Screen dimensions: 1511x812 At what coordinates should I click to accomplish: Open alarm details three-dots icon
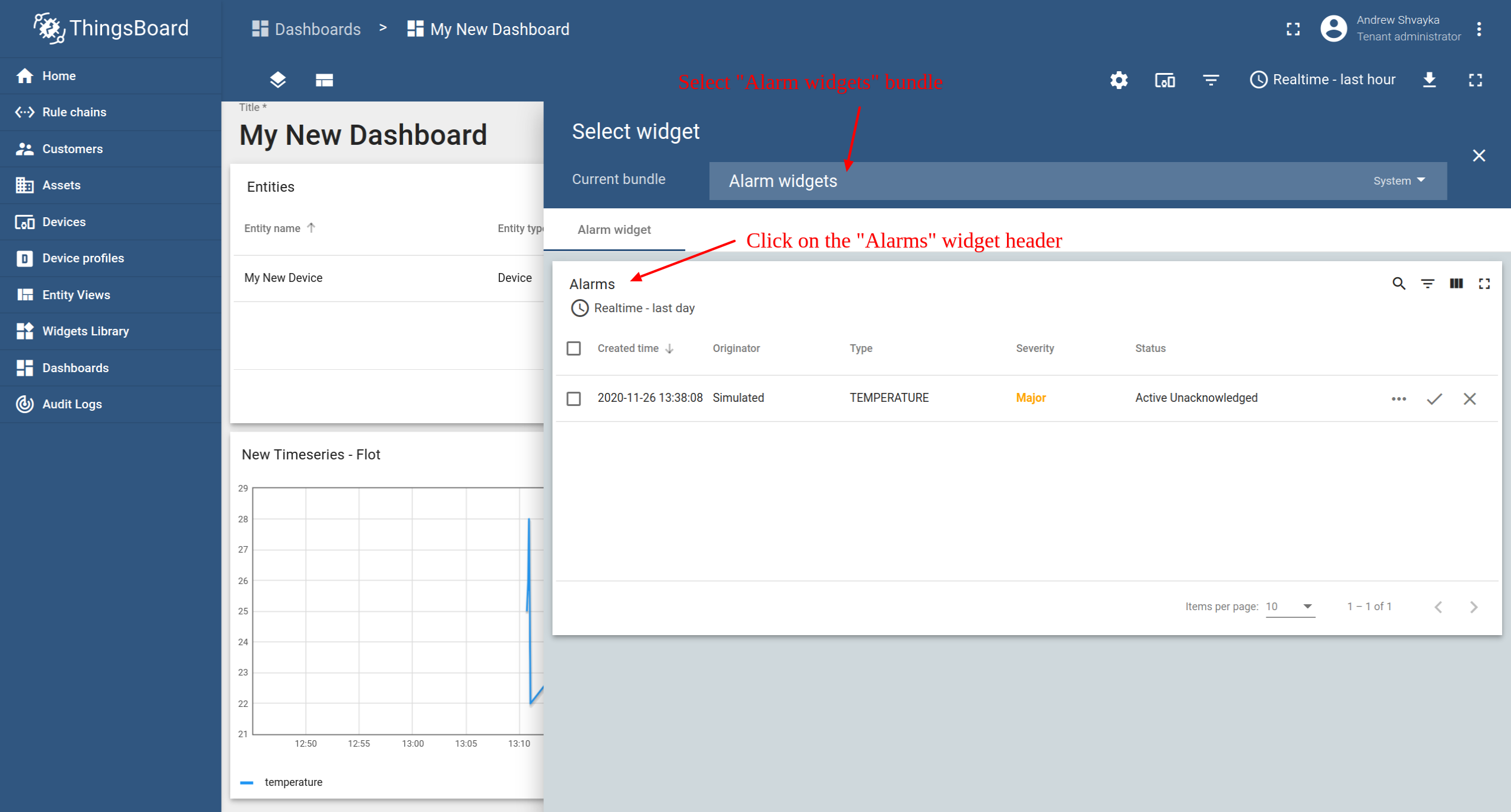(1398, 399)
